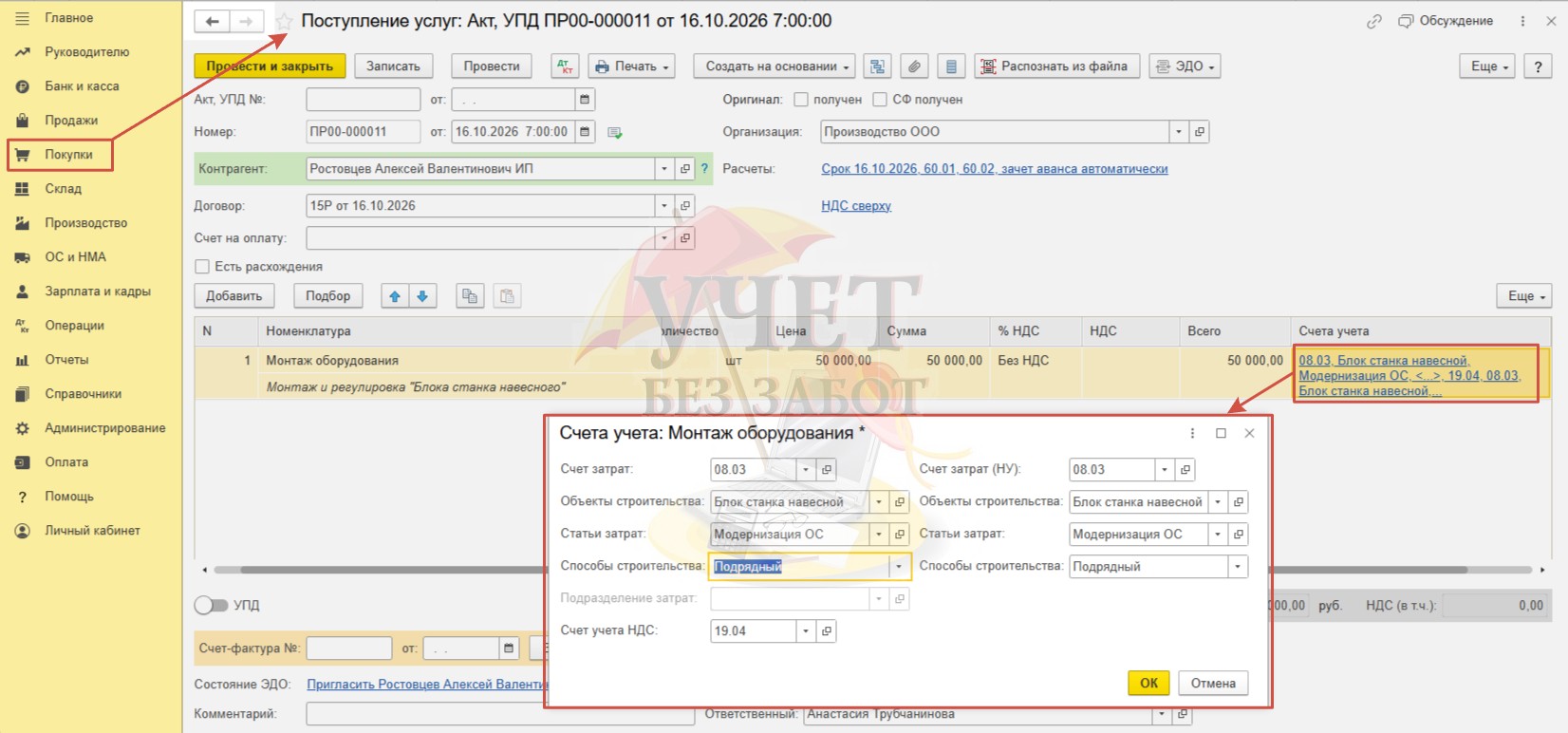
Task: Move row up with blue arrow
Action: tap(395, 296)
